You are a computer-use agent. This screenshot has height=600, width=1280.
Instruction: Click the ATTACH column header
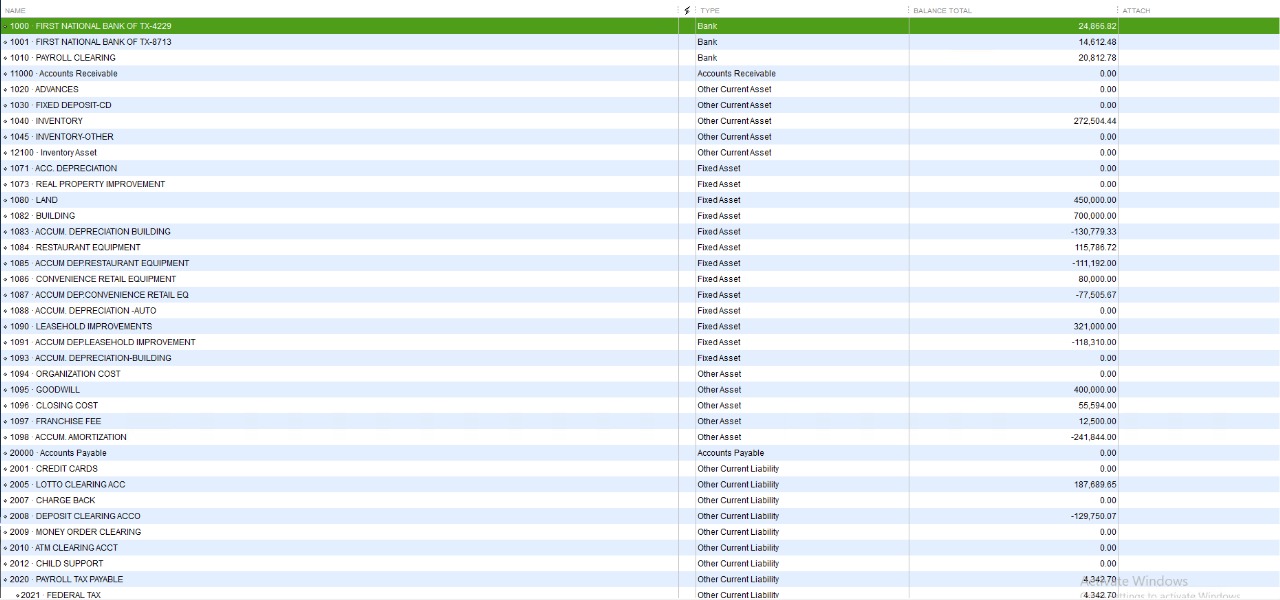(1136, 10)
